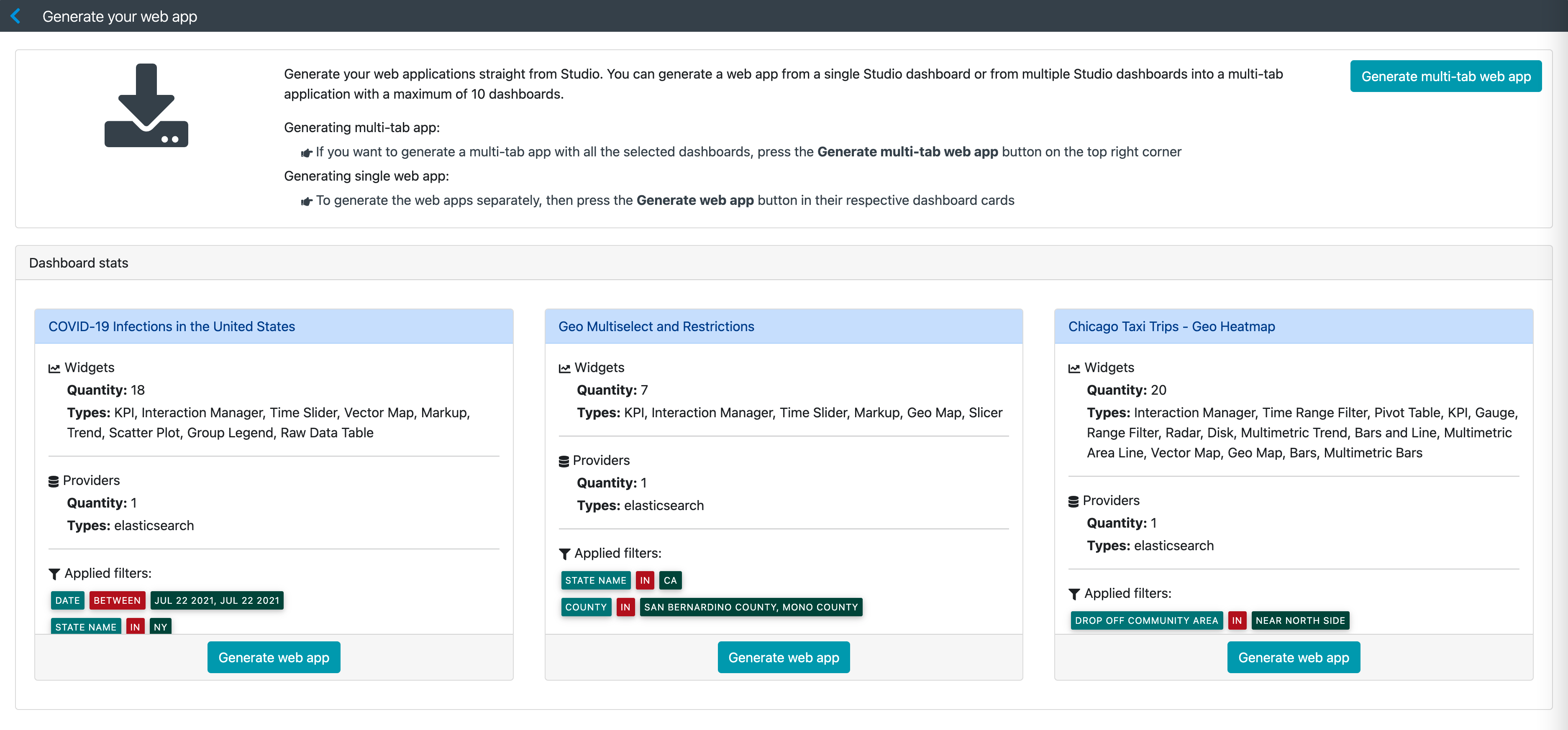Click Widgets chart icon in Geo Multiselect card
The width and height of the screenshot is (1568, 730).
point(564,368)
